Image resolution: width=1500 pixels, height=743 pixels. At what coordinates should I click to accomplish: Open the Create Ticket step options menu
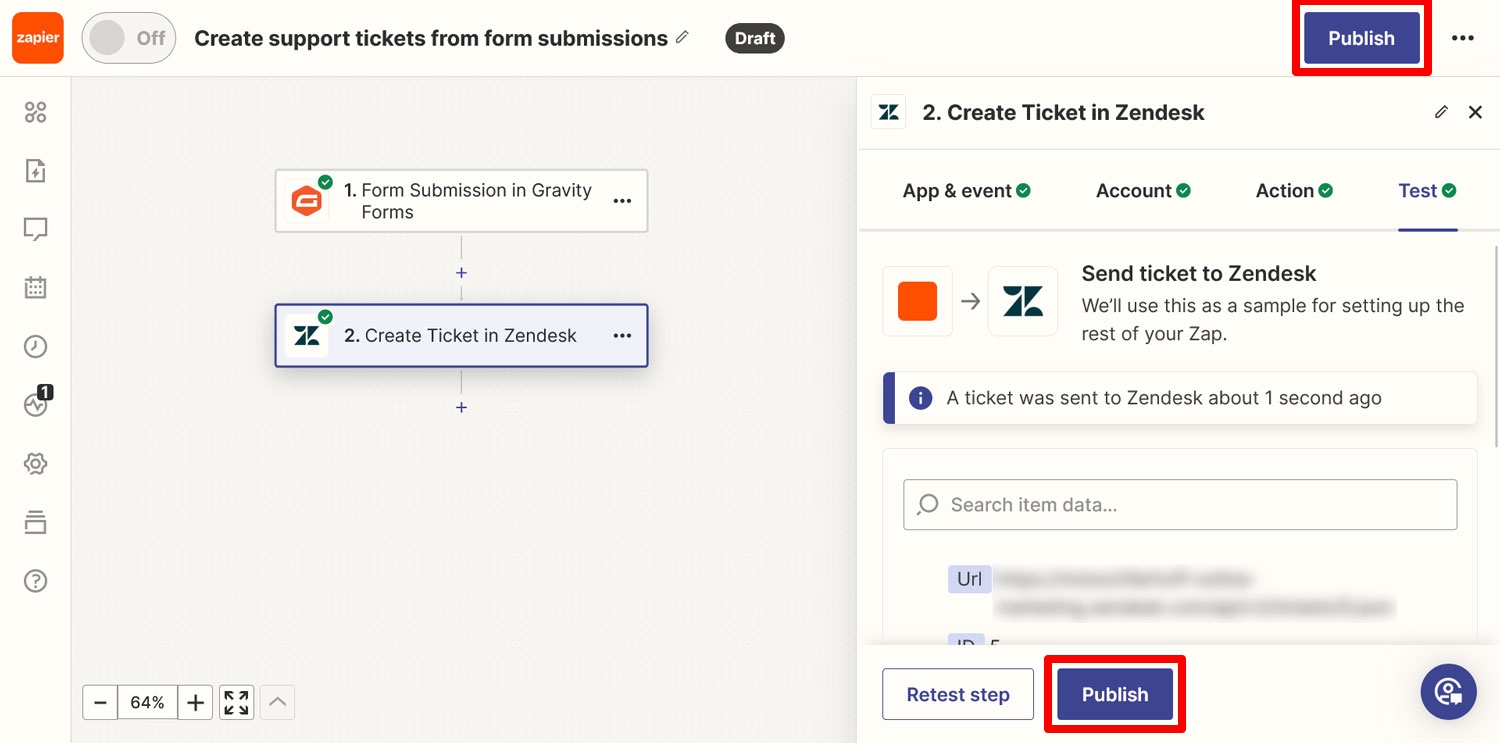(622, 336)
